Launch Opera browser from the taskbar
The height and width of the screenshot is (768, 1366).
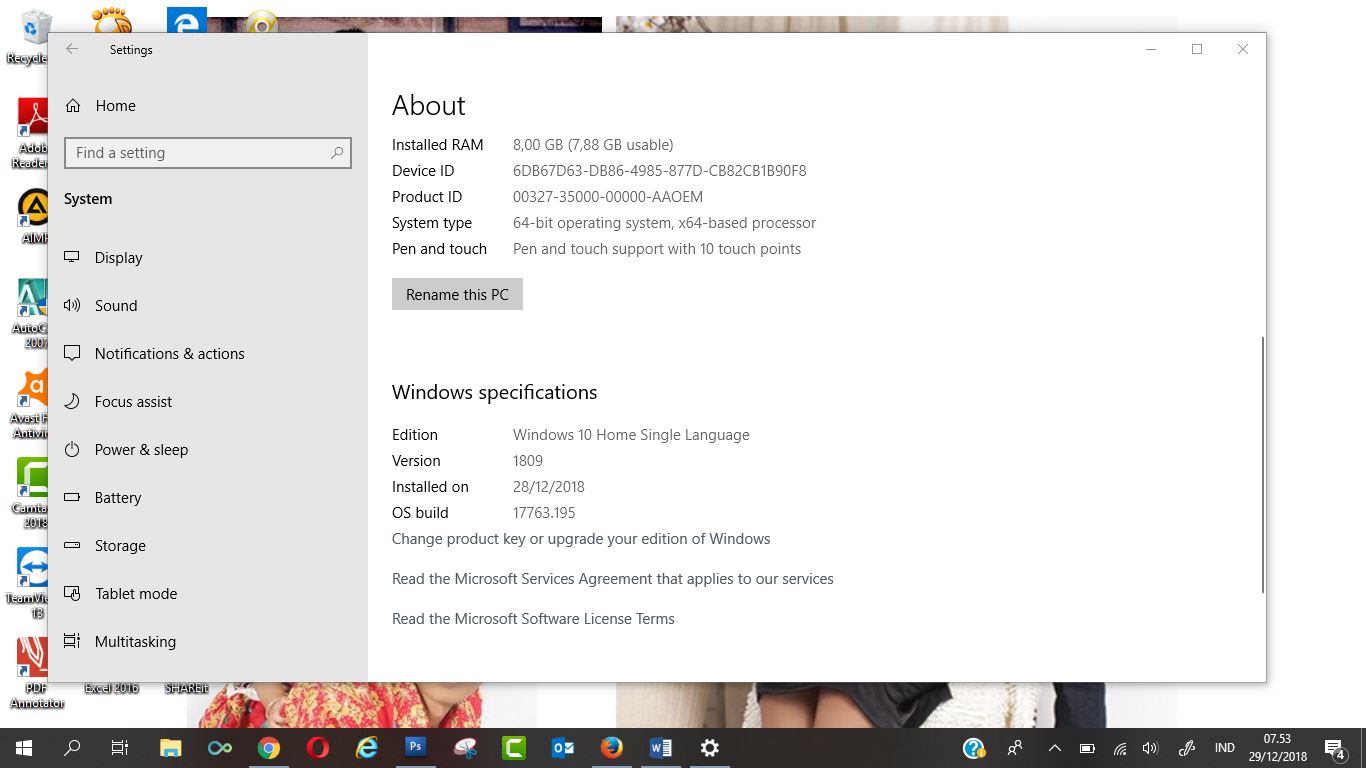(318, 747)
